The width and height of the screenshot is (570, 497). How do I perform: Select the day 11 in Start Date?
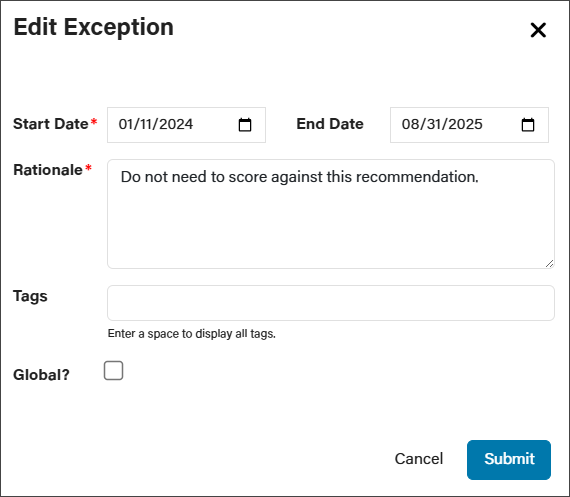click(145, 124)
